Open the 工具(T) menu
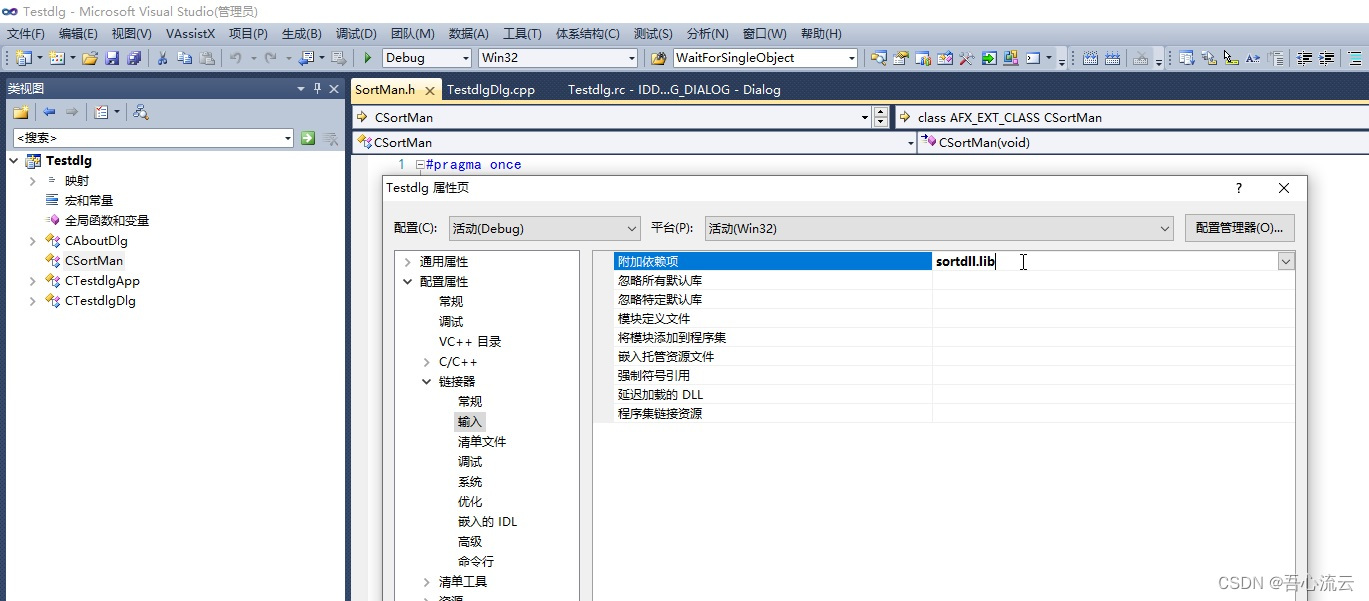 [x=523, y=34]
